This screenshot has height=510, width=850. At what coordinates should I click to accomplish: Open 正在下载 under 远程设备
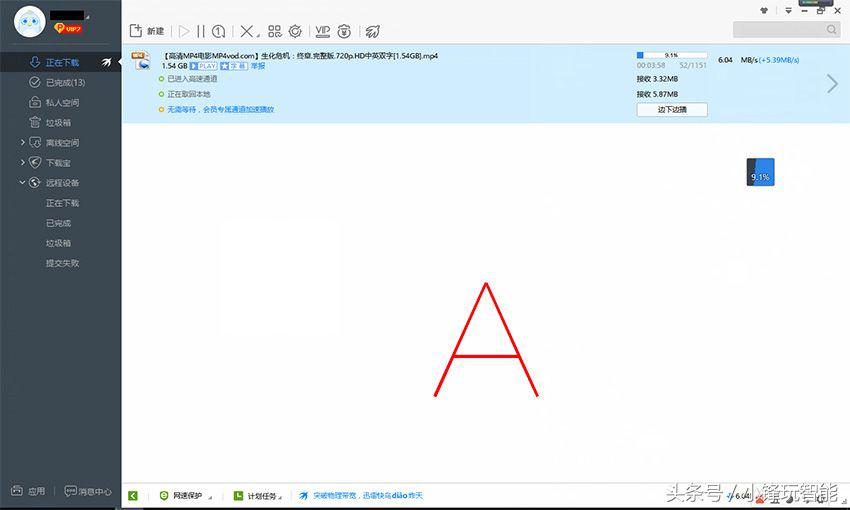click(62, 203)
